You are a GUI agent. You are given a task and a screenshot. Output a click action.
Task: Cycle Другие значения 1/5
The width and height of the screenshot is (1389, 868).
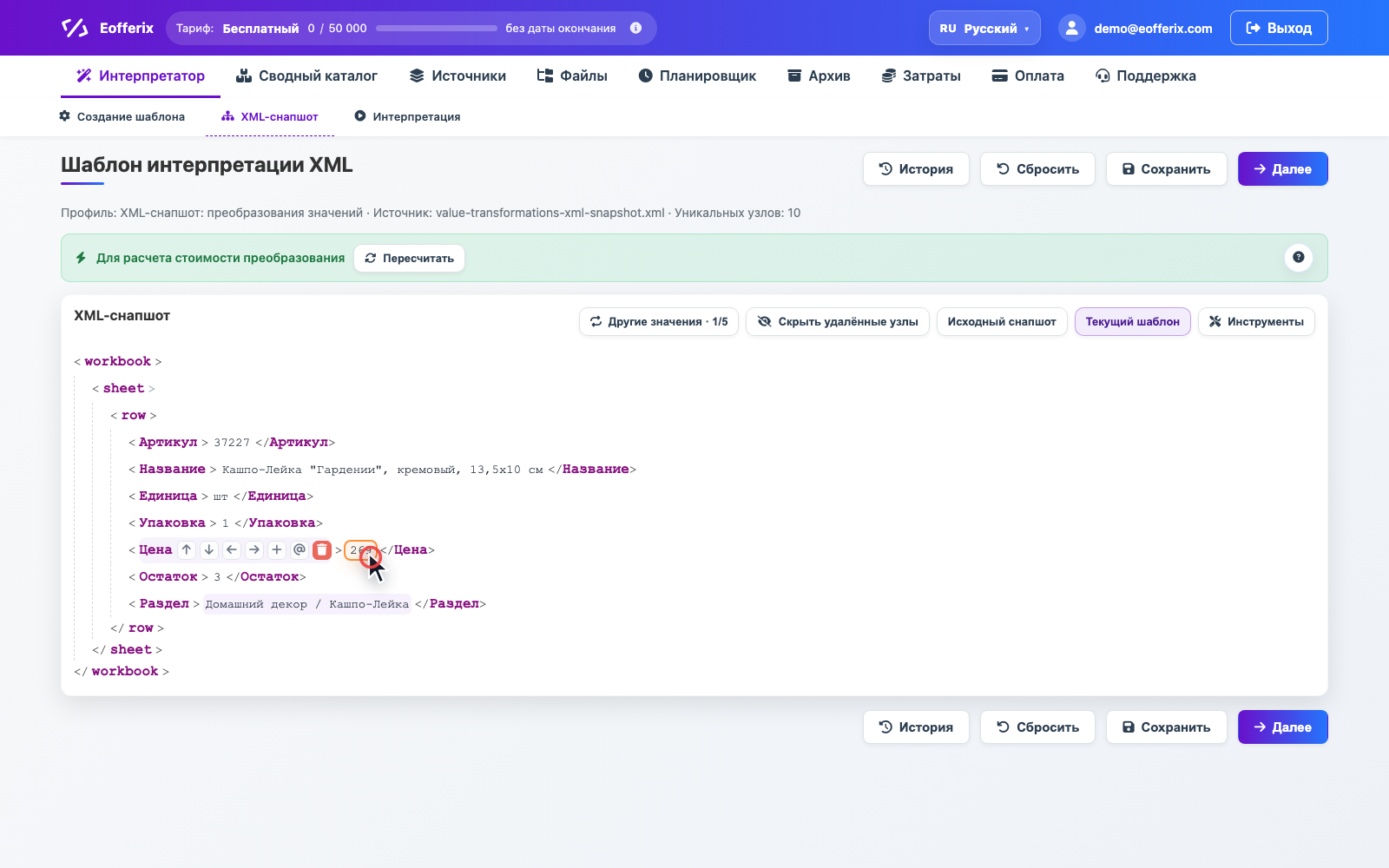[659, 321]
